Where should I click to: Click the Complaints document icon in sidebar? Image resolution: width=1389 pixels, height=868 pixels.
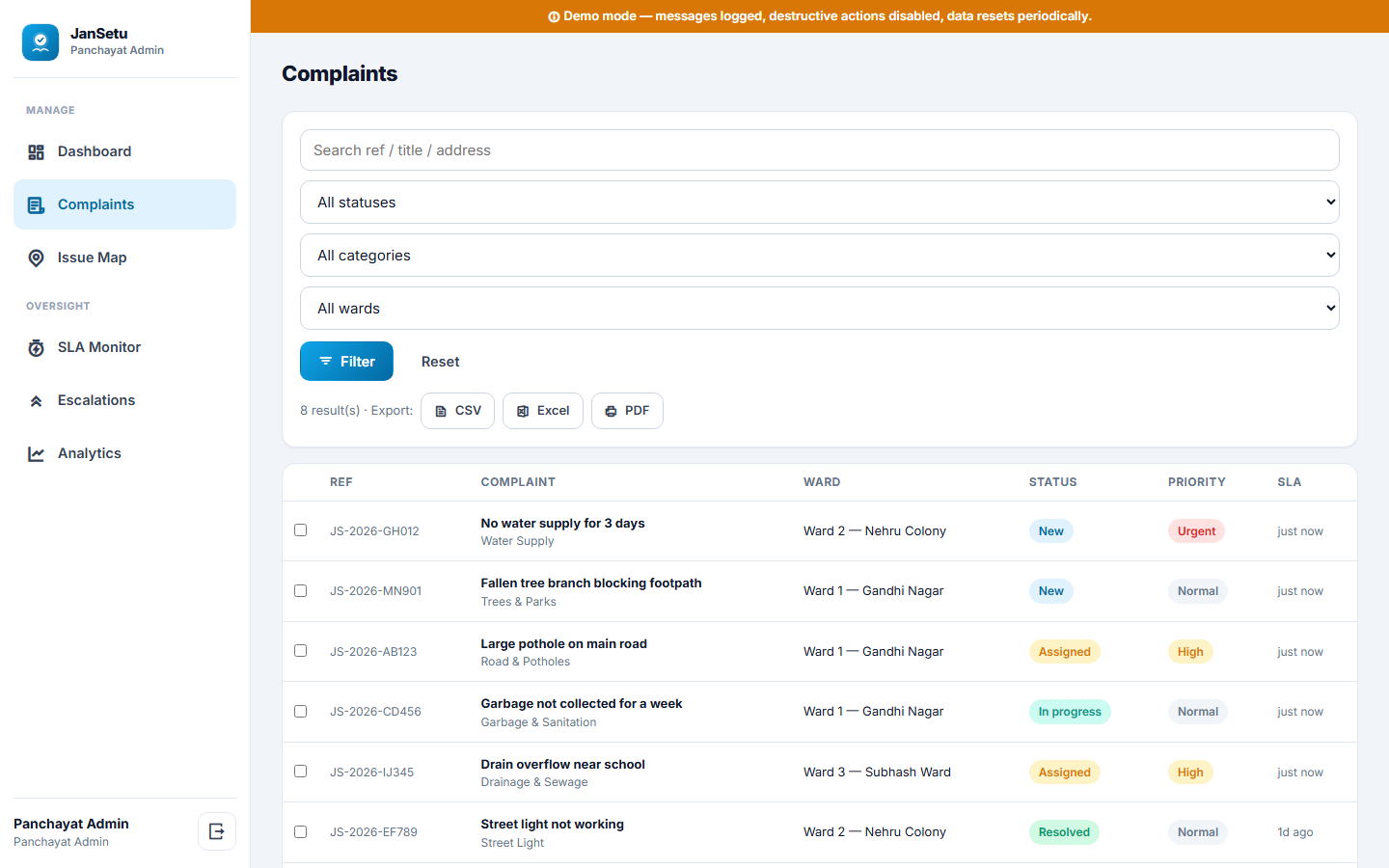36,205
